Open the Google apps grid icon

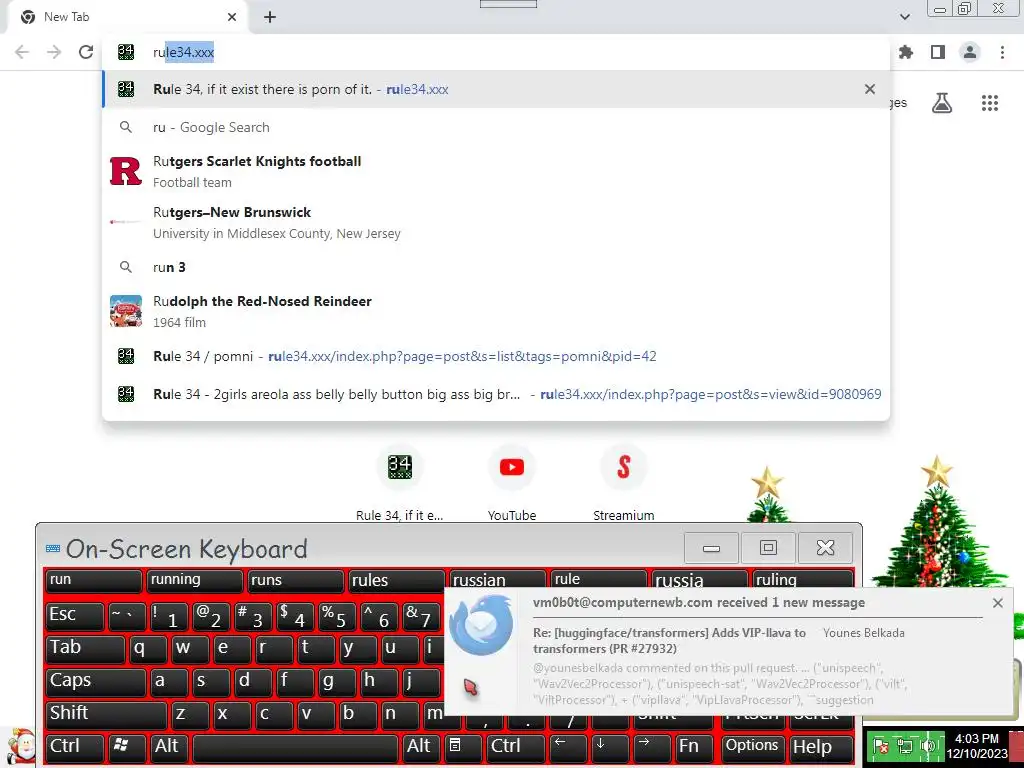(x=989, y=103)
